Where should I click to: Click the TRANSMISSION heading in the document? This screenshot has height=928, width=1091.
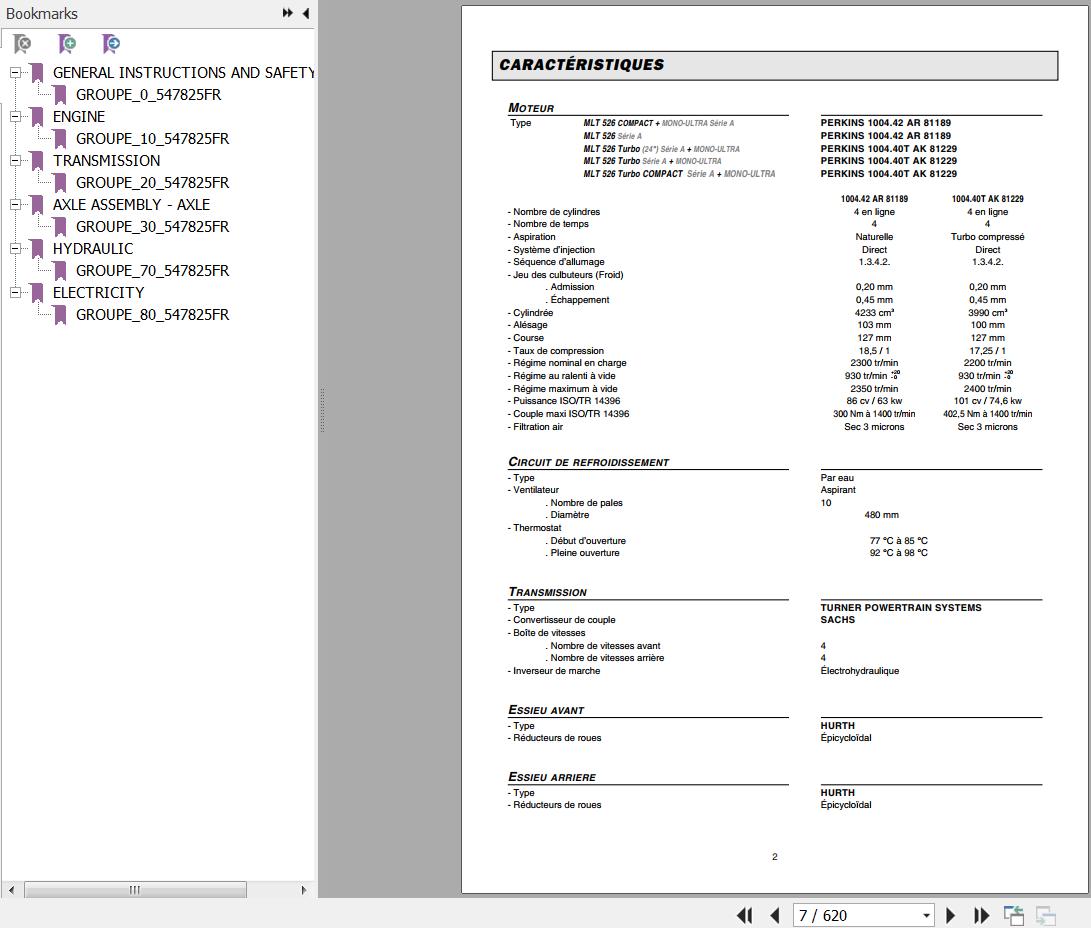click(x=548, y=592)
